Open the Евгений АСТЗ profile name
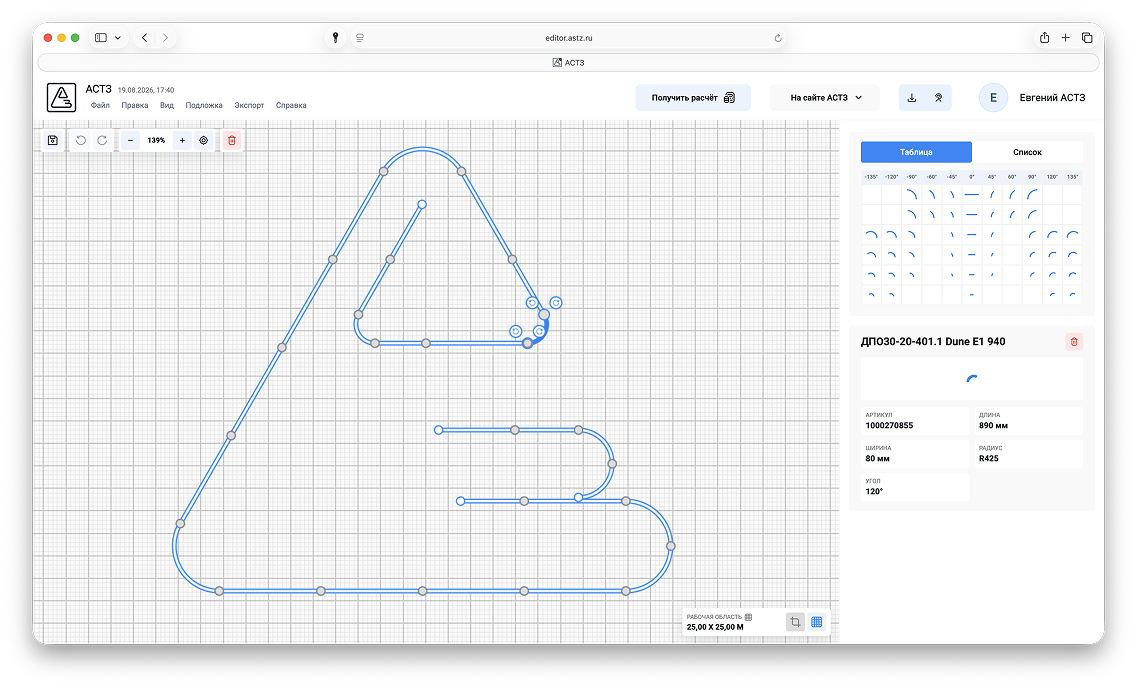This screenshot has width=1137, height=688. tap(1052, 98)
